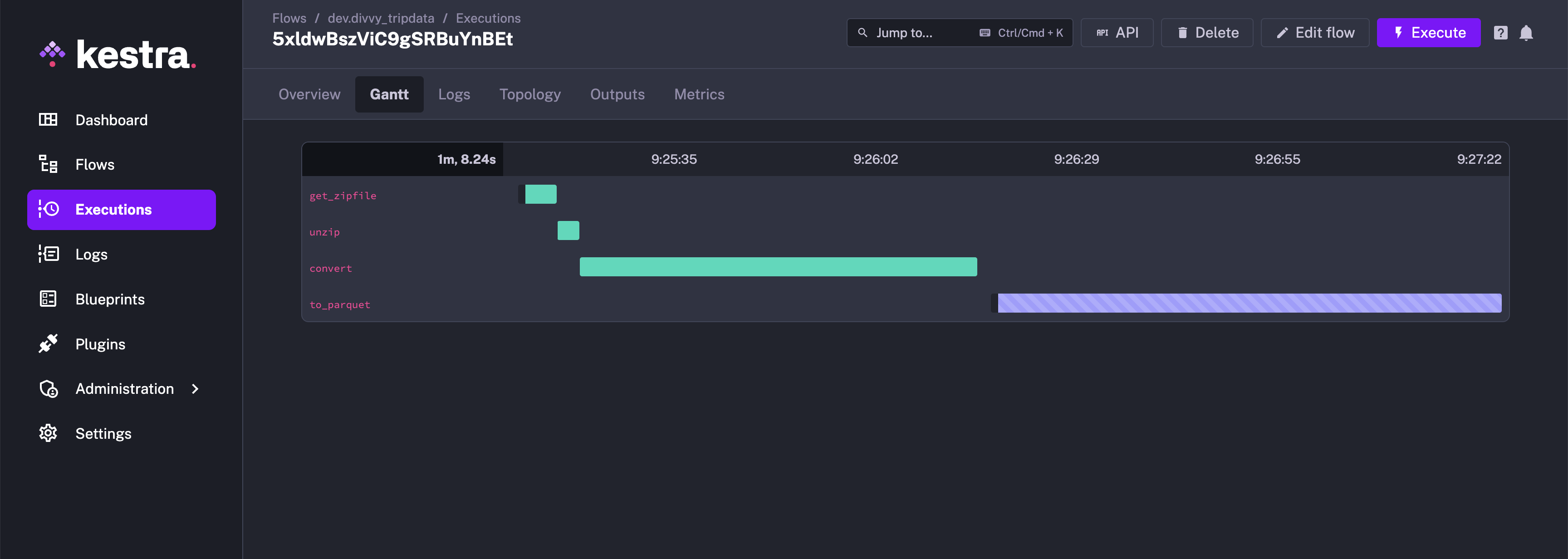Open the Outputs tab
The image size is (1568, 559).
tap(617, 94)
